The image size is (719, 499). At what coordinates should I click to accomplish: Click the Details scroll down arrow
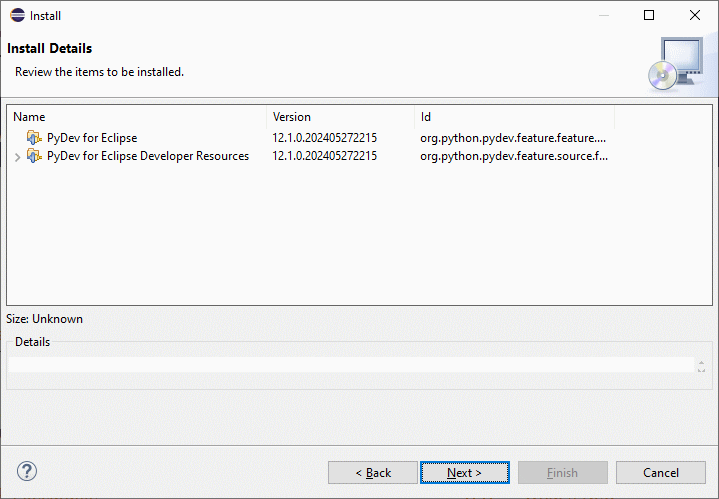coord(701,369)
